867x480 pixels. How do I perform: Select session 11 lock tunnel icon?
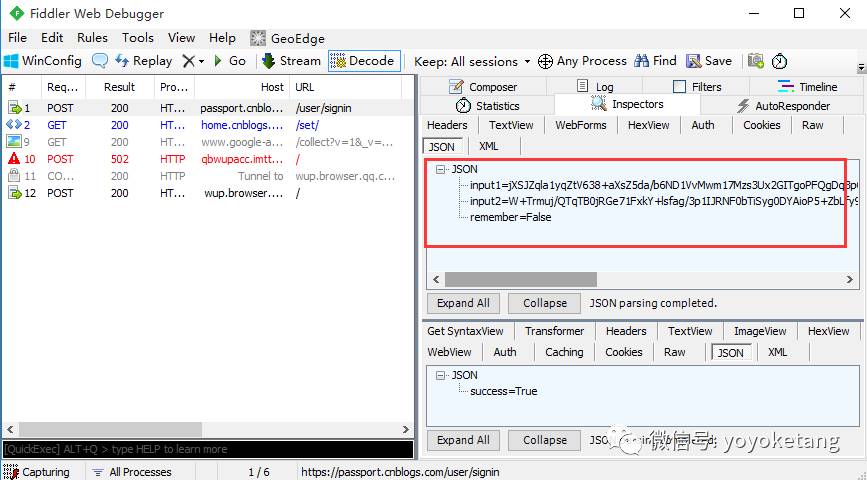(x=14, y=176)
